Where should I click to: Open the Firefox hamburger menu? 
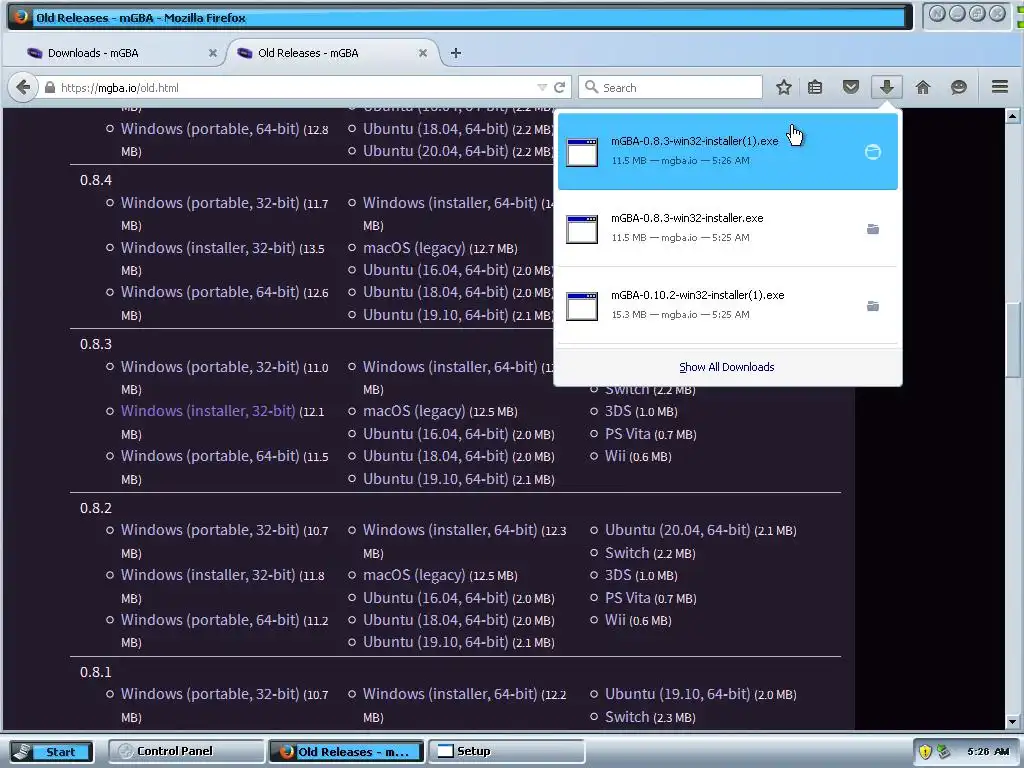pos(1000,86)
